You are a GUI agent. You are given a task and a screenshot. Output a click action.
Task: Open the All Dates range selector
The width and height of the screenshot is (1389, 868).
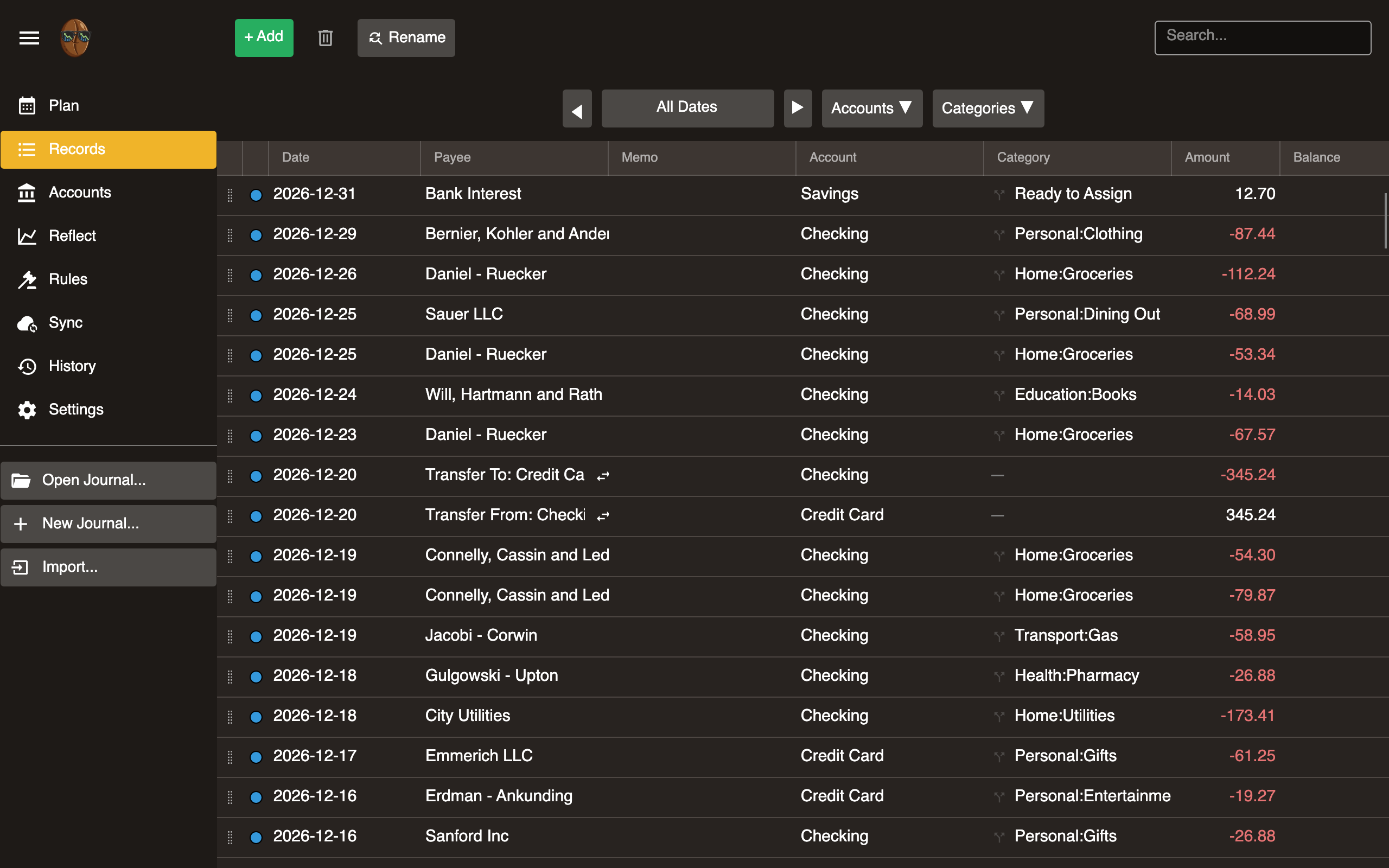[x=687, y=108]
